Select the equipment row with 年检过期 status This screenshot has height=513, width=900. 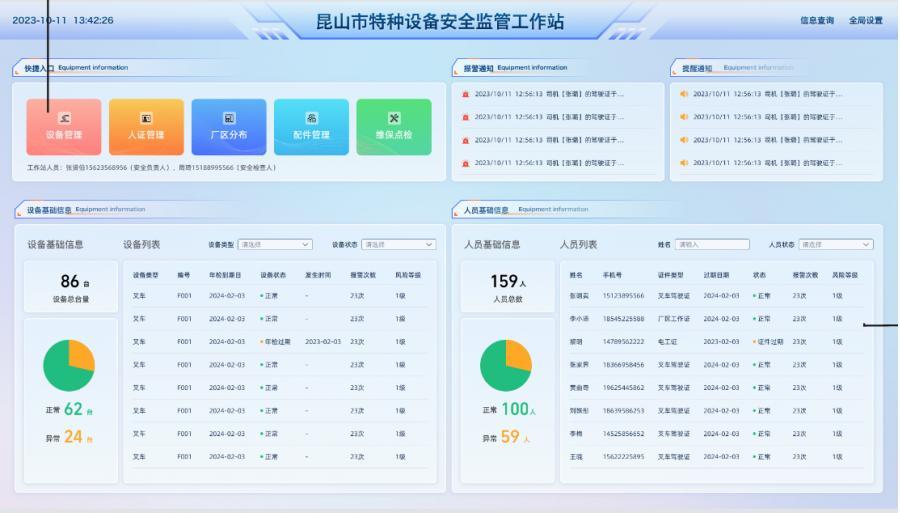point(277,342)
